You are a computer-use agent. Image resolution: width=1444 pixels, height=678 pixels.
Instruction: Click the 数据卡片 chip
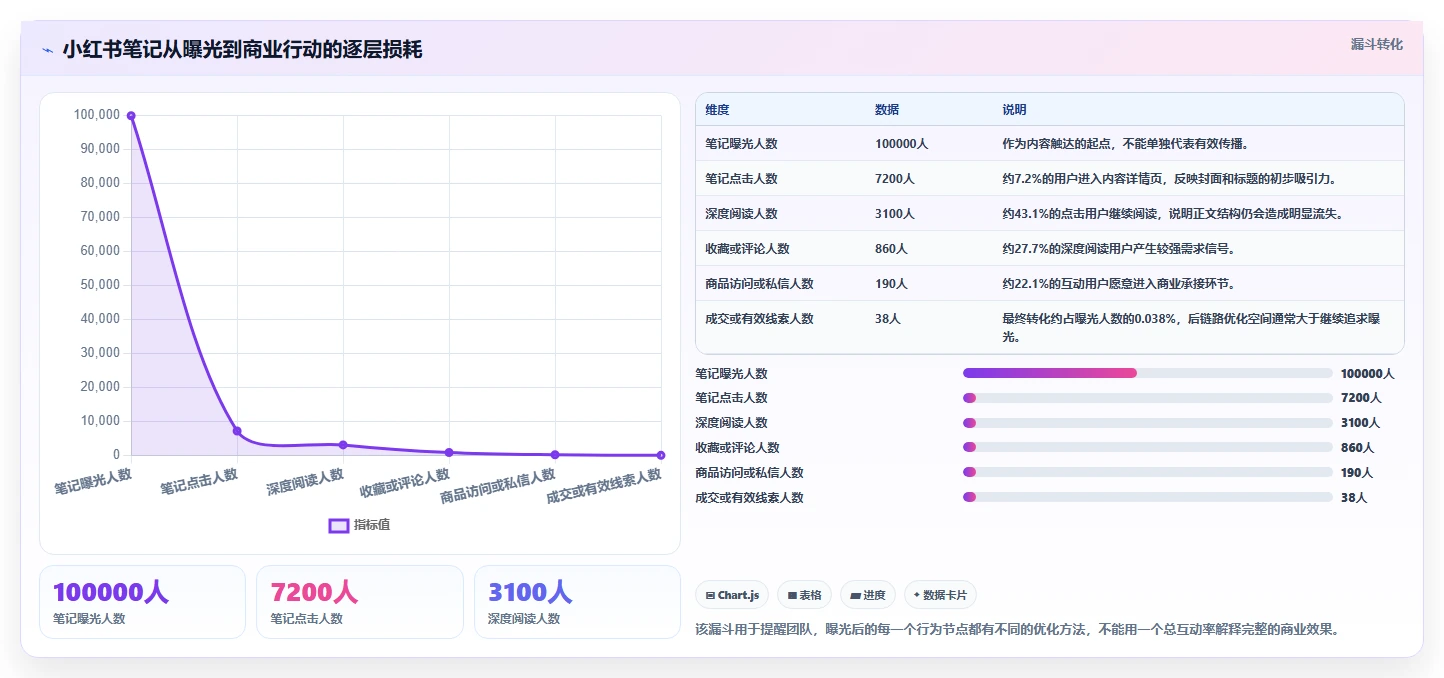940,595
